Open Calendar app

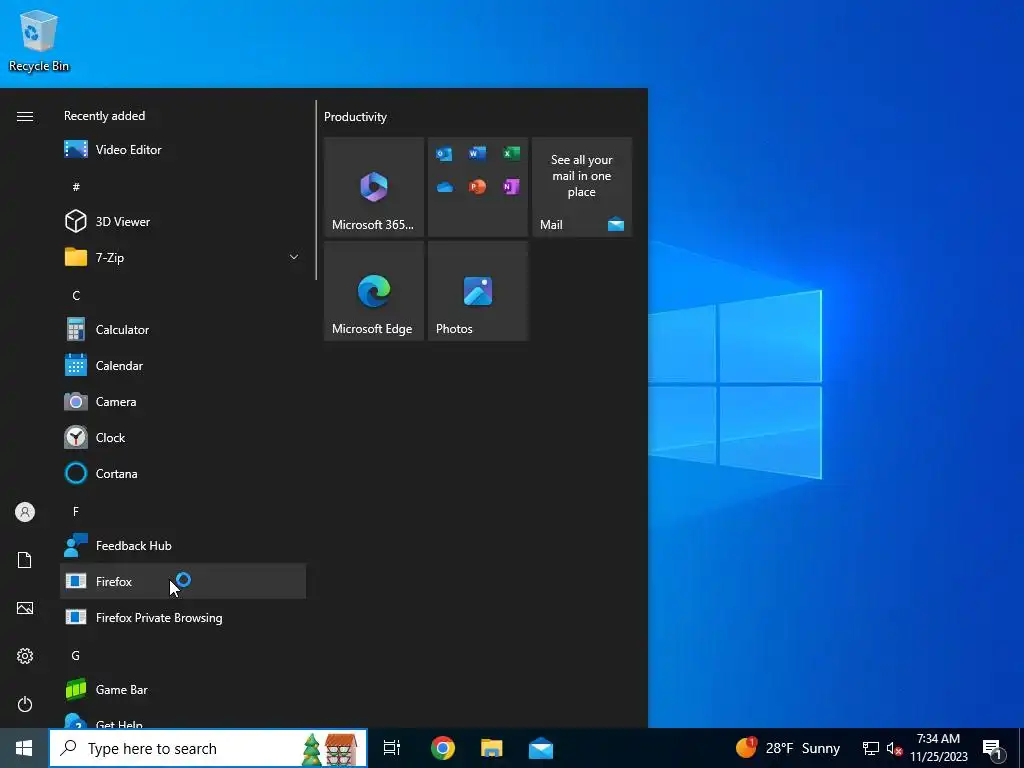coord(183,366)
